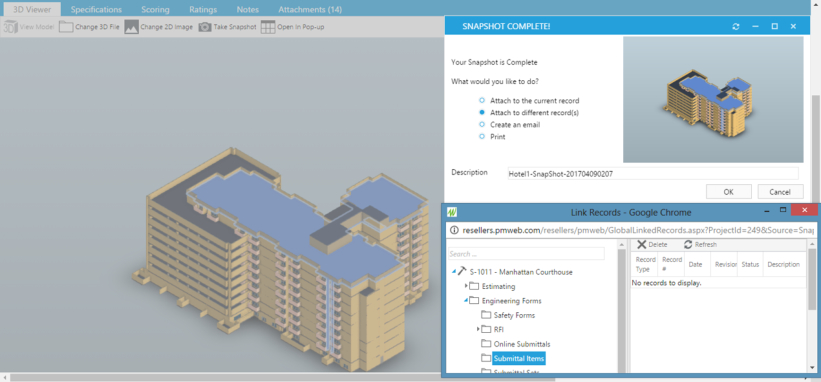Image resolution: width=821 pixels, height=382 pixels.
Task: Expand the Estimating folder
Action: 466,286
